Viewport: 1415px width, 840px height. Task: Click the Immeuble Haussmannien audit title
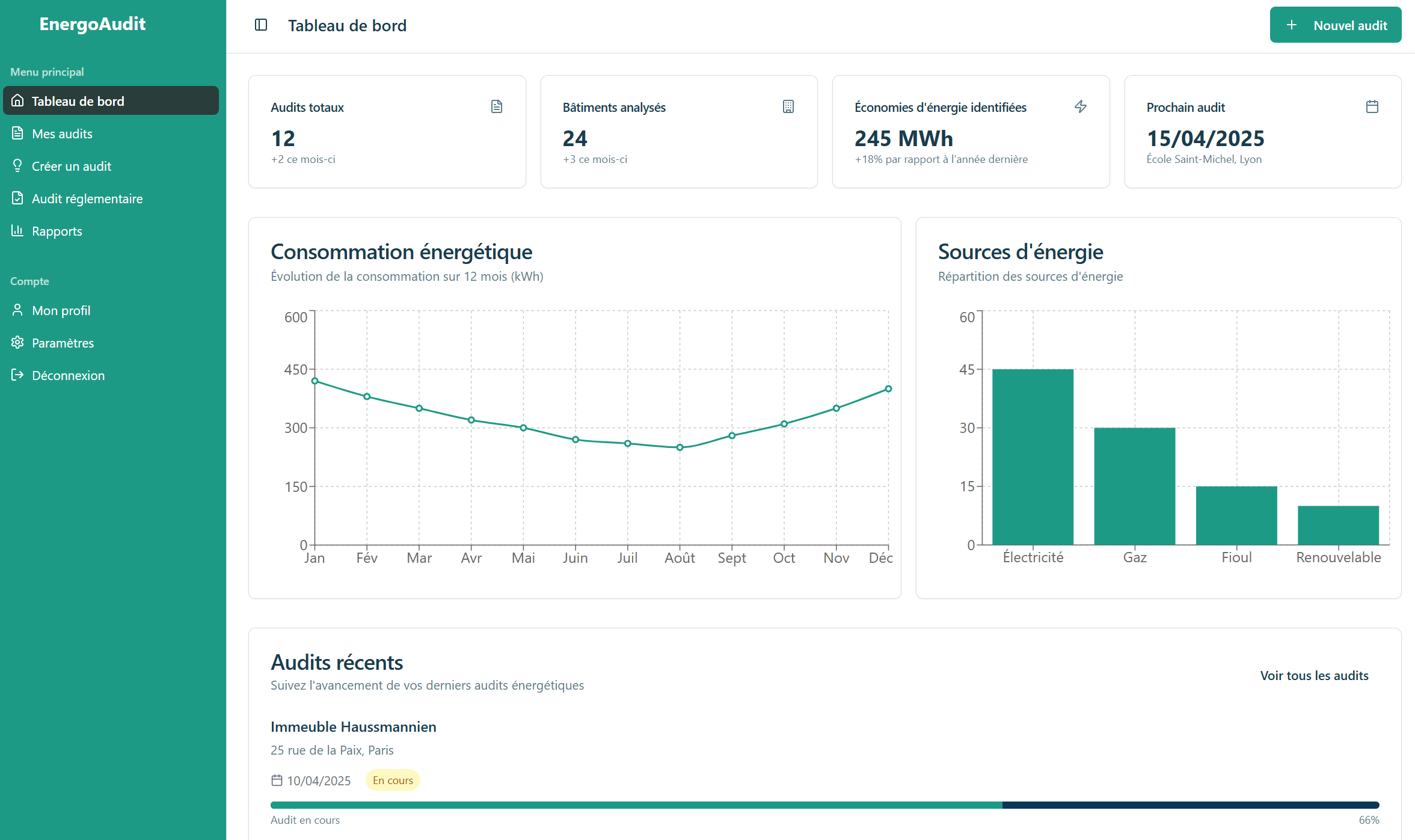(x=354, y=726)
